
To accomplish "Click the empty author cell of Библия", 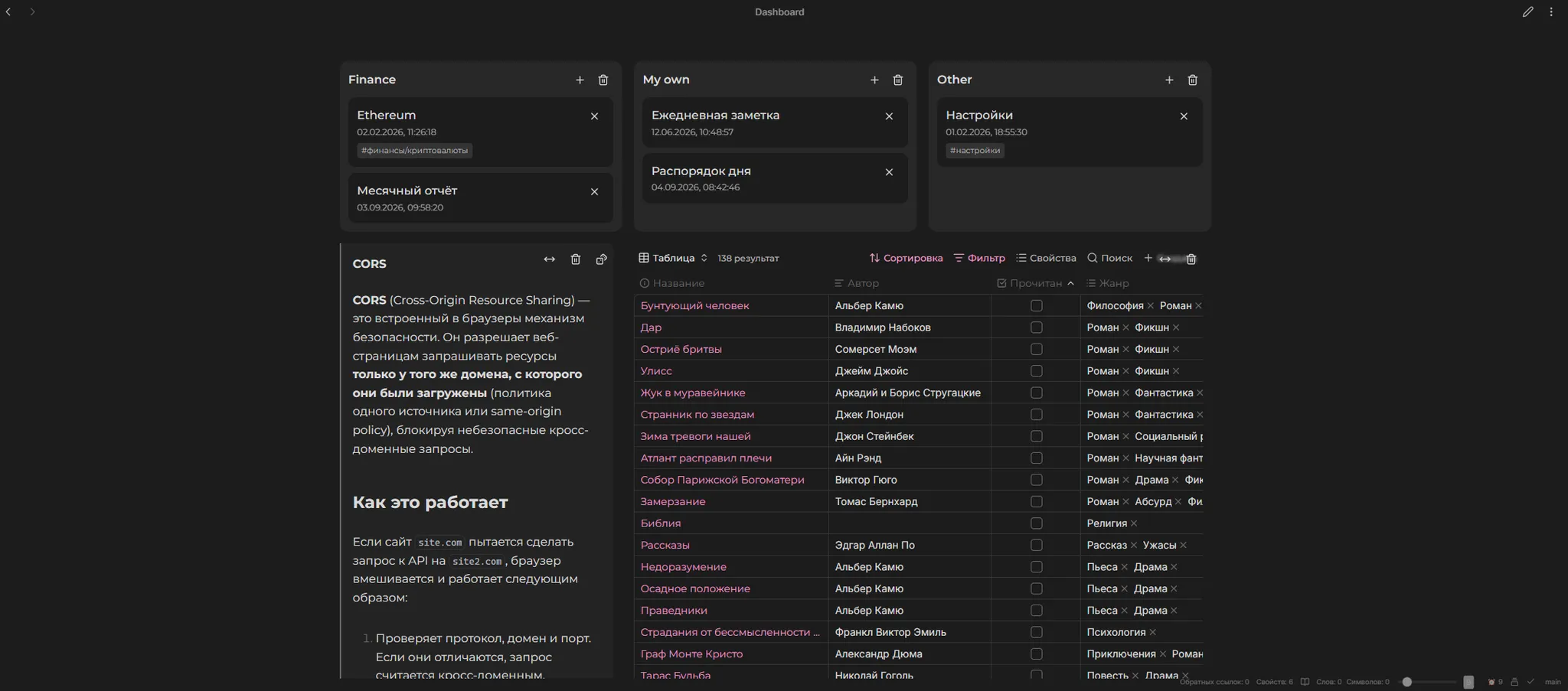I will 910,523.
